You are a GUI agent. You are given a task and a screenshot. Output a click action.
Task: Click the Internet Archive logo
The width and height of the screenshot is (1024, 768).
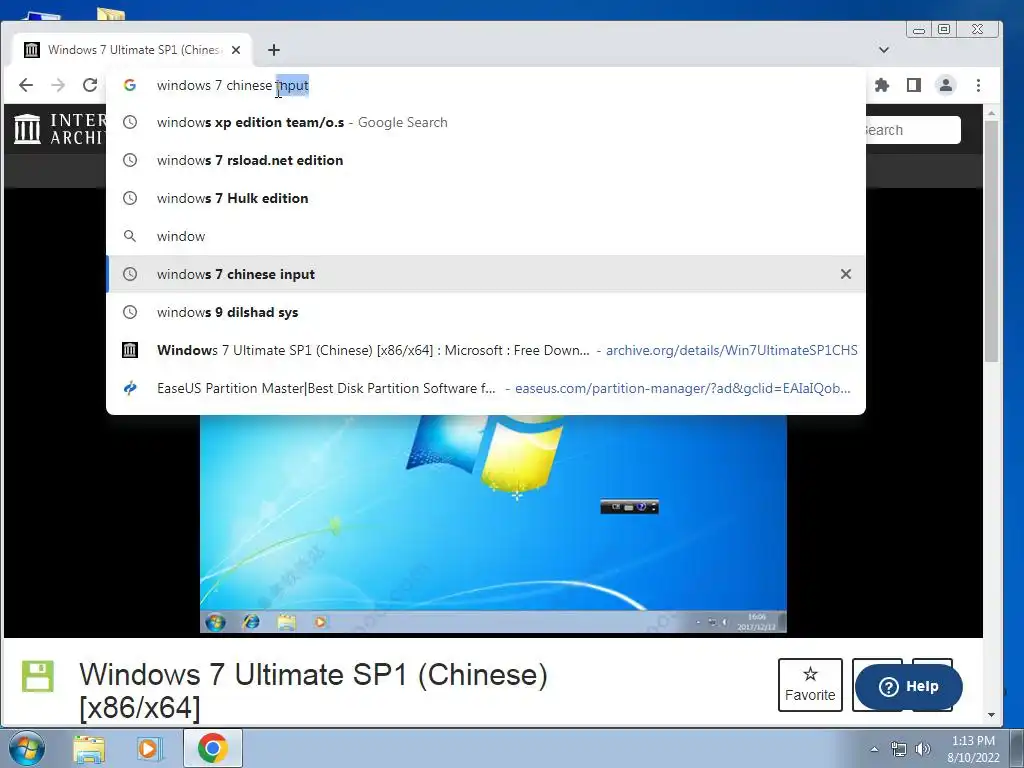(x=59, y=129)
